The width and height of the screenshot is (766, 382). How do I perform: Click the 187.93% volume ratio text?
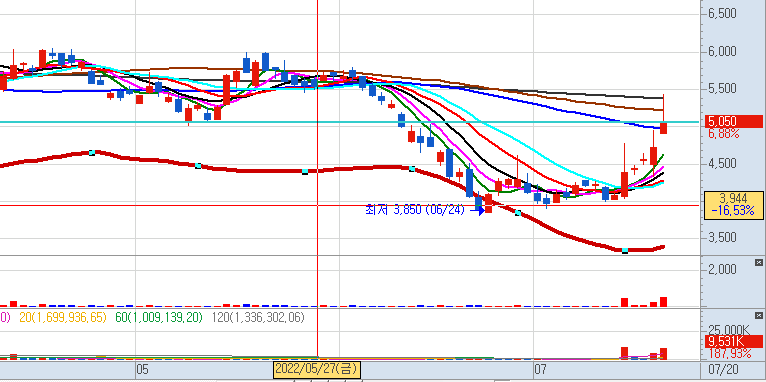coord(729,353)
